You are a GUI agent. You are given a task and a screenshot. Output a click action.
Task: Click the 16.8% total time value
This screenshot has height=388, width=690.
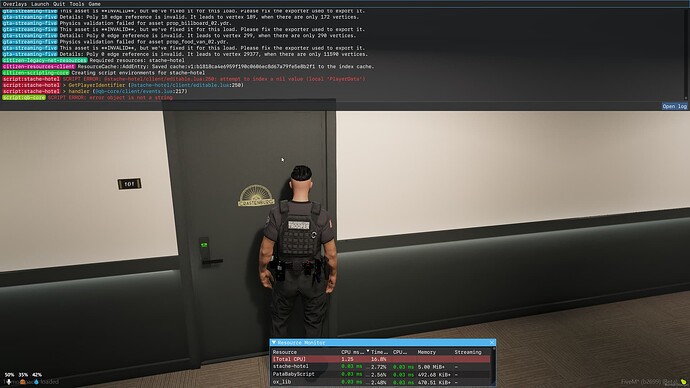pyautogui.click(x=378, y=359)
